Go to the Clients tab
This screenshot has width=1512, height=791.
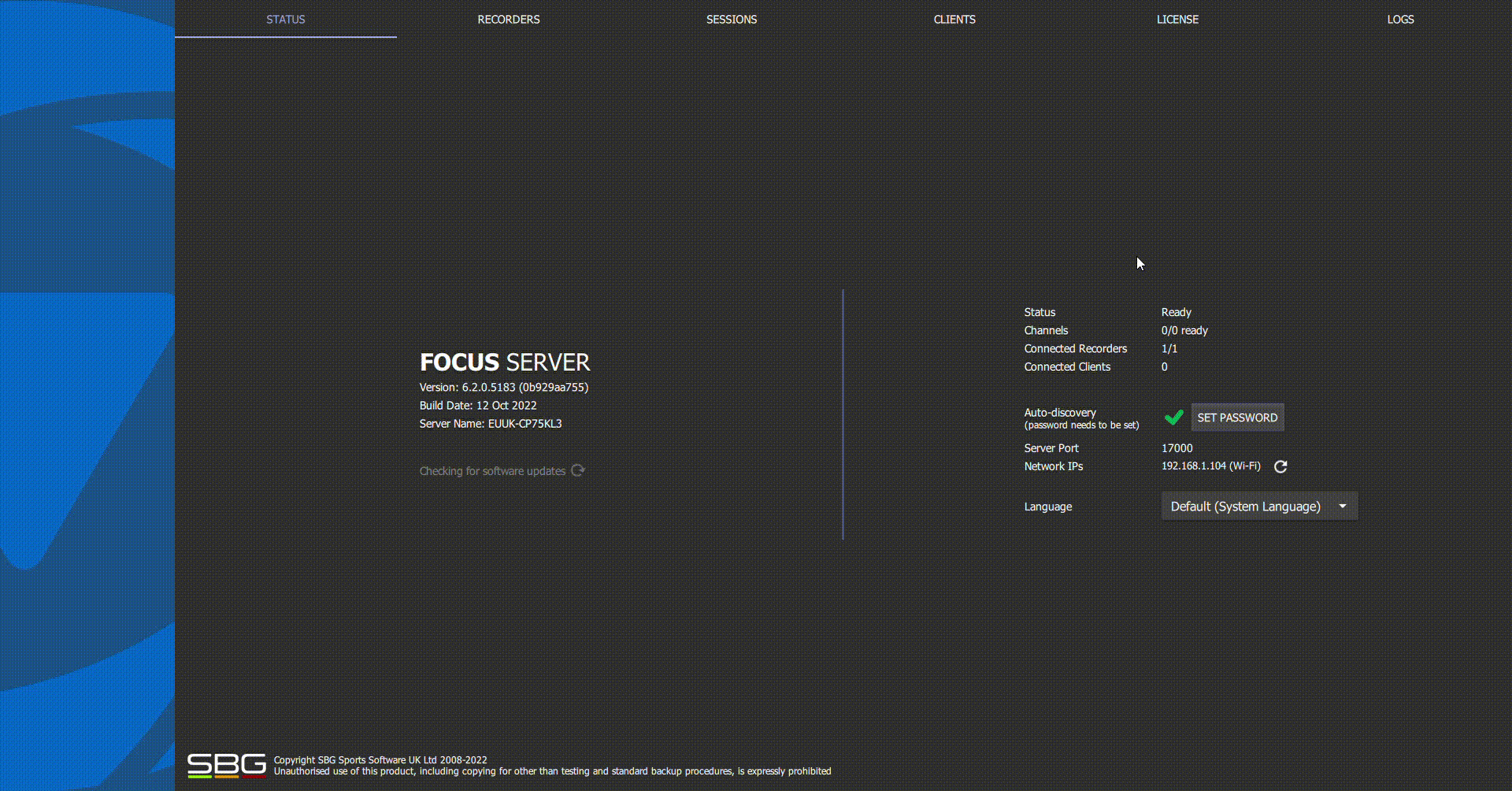(x=954, y=20)
